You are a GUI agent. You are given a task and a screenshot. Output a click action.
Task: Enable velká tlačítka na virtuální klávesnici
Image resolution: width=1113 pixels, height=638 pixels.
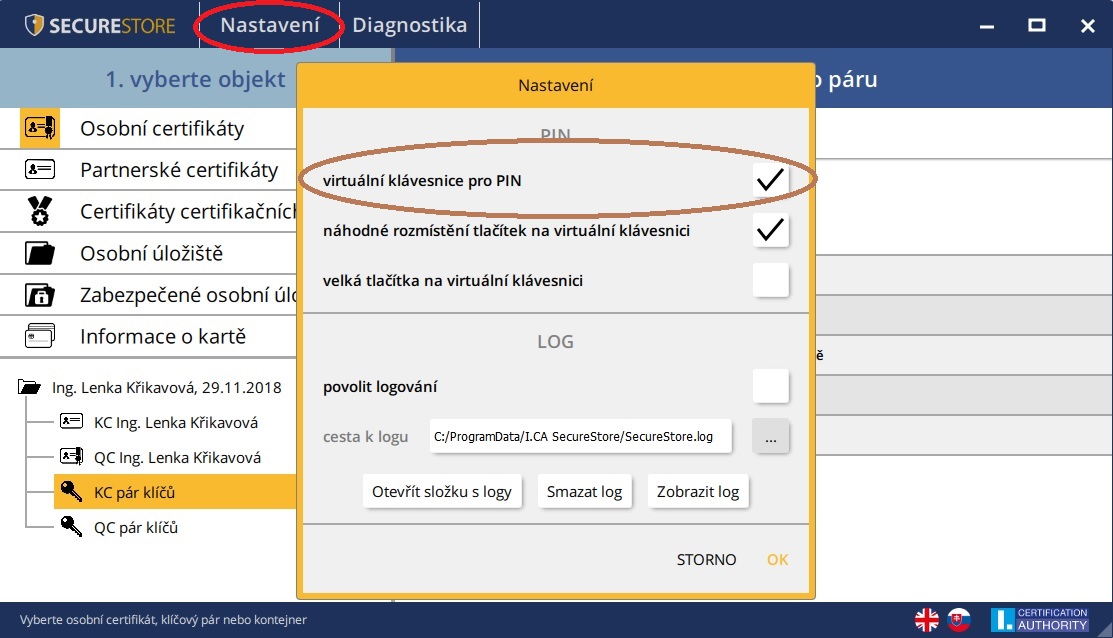click(x=770, y=280)
